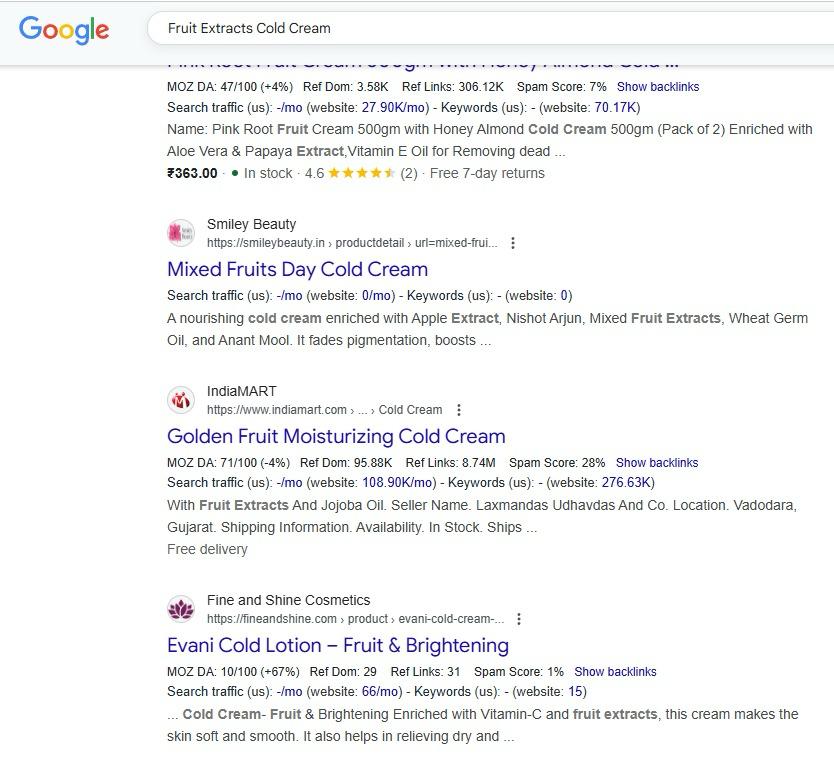This screenshot has height=766, width=834.
Task: Click website keywords value 70.17K
Action: [x=615, y=107]
